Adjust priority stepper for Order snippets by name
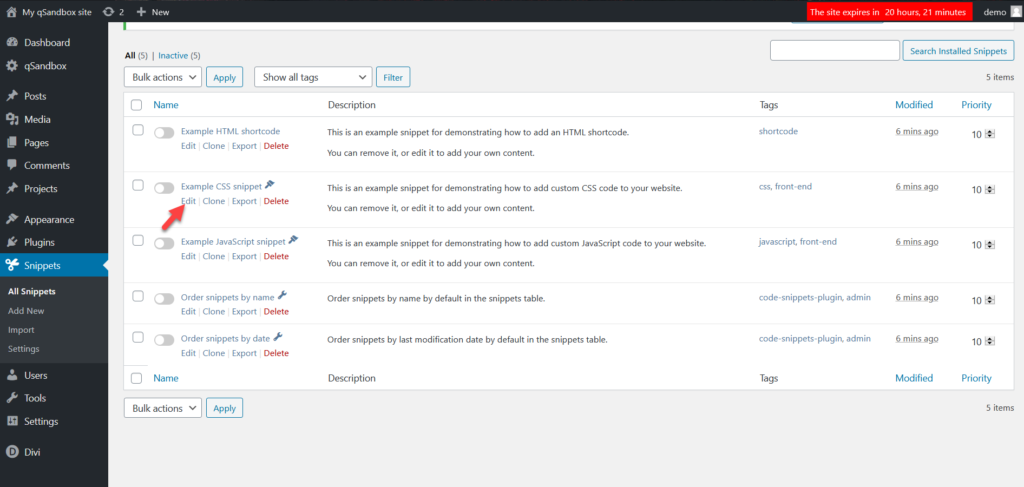The image size is (1024, 487). tap(990, 300)
